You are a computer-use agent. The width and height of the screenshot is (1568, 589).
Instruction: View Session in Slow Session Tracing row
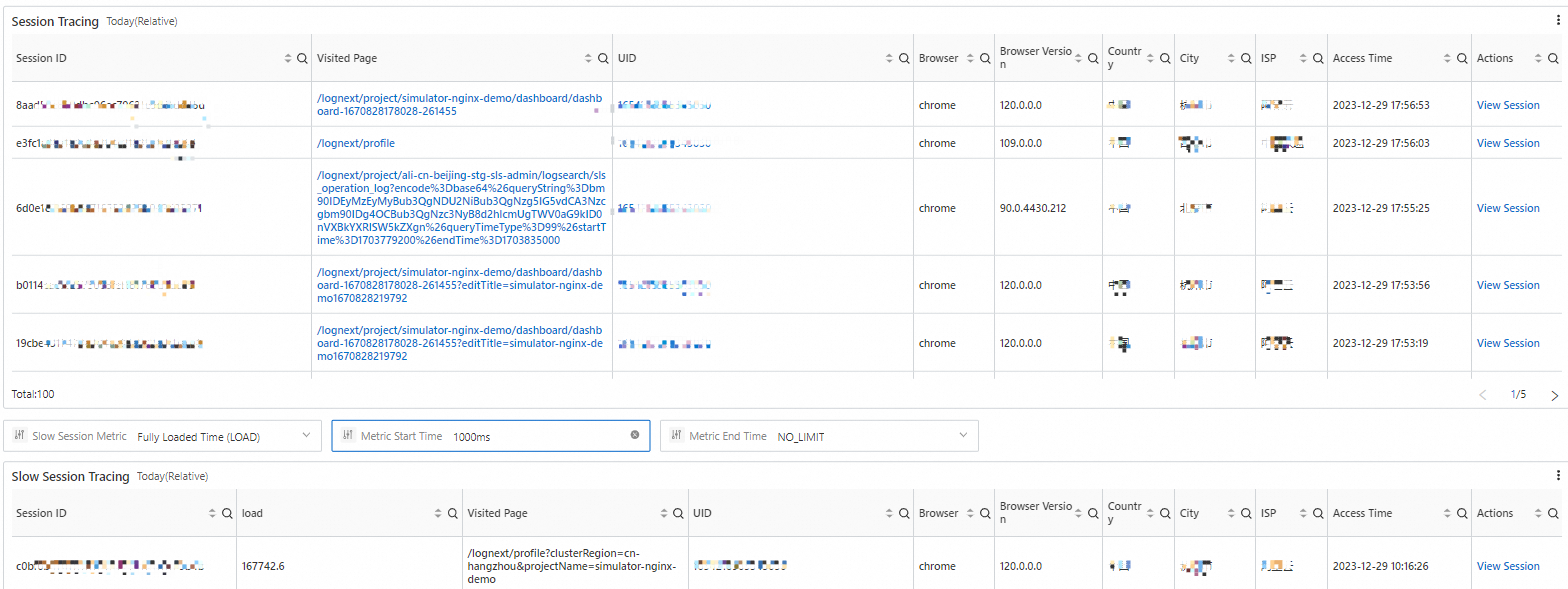1508,566
